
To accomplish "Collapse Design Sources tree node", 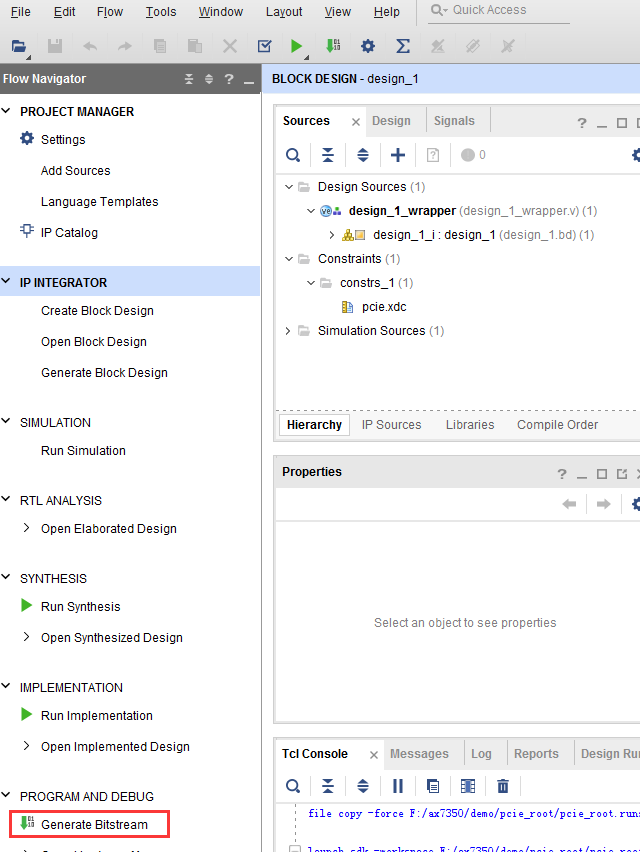I will pyautogui.click(x=289, y=187).
